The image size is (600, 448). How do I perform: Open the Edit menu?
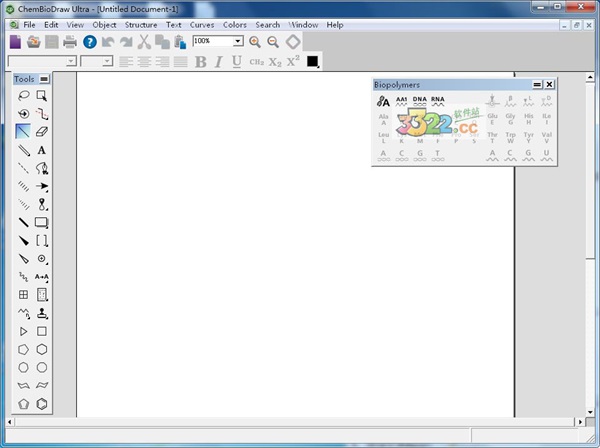51,25
